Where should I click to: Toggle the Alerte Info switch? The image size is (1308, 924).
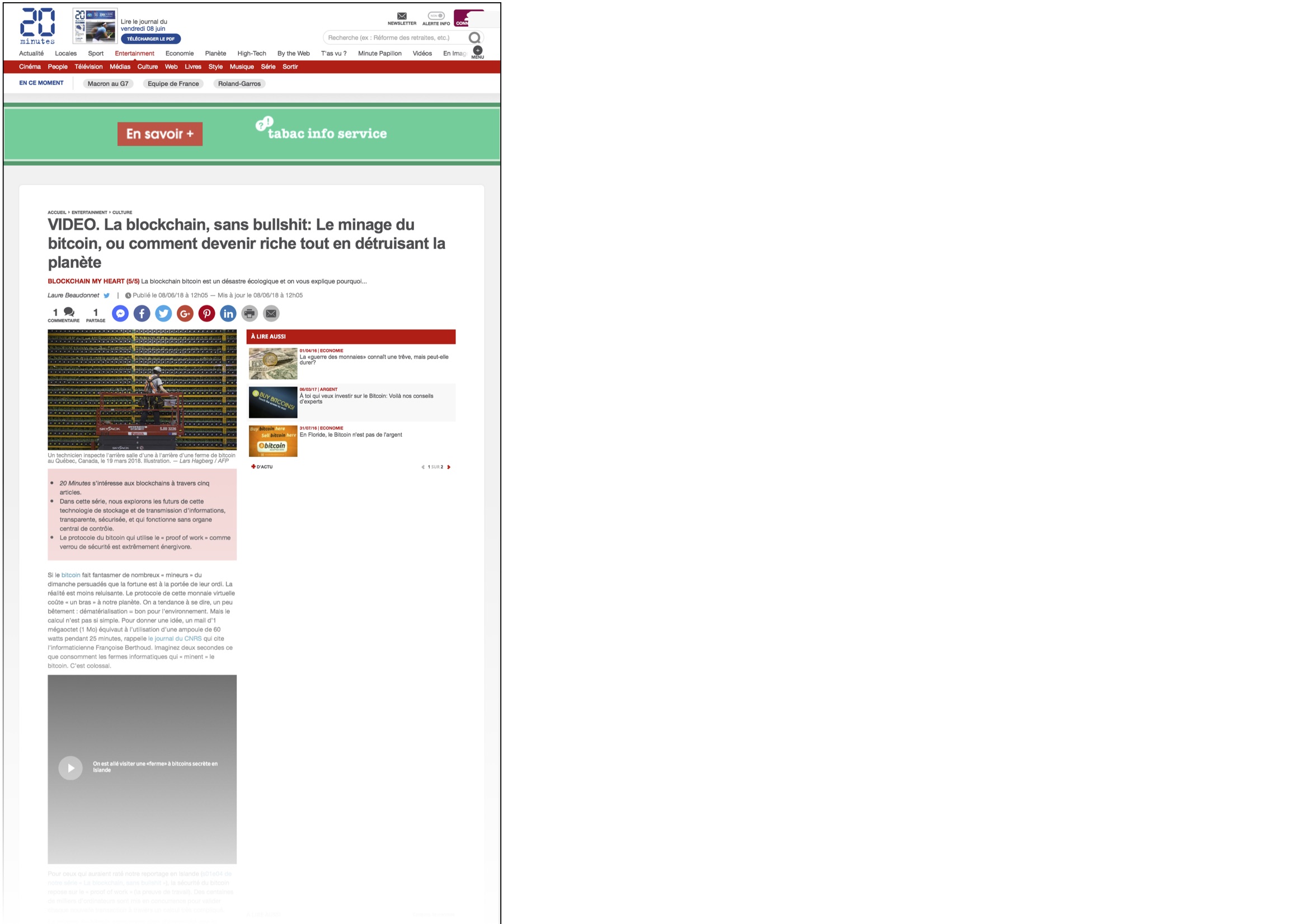[x=436, y=15]
